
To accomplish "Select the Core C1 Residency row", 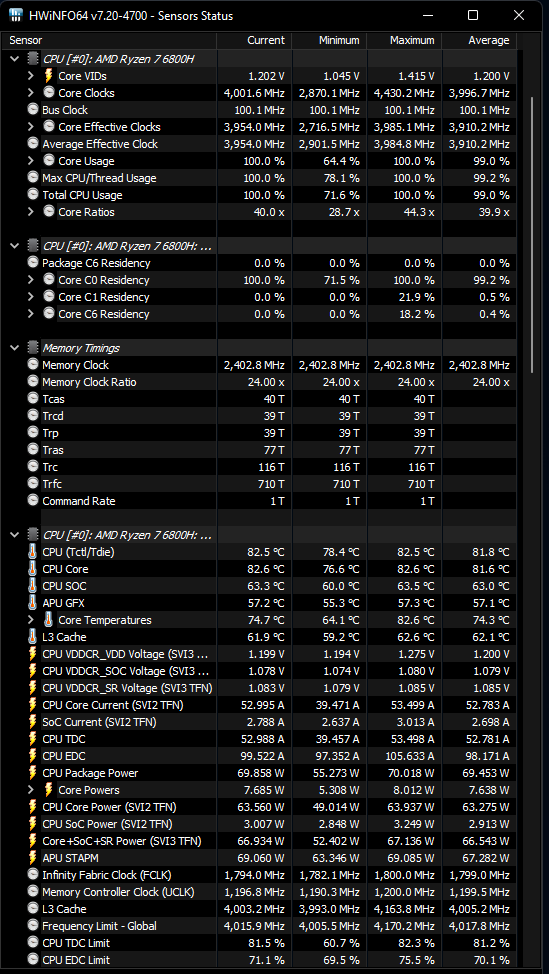I will tap(261, 297).
